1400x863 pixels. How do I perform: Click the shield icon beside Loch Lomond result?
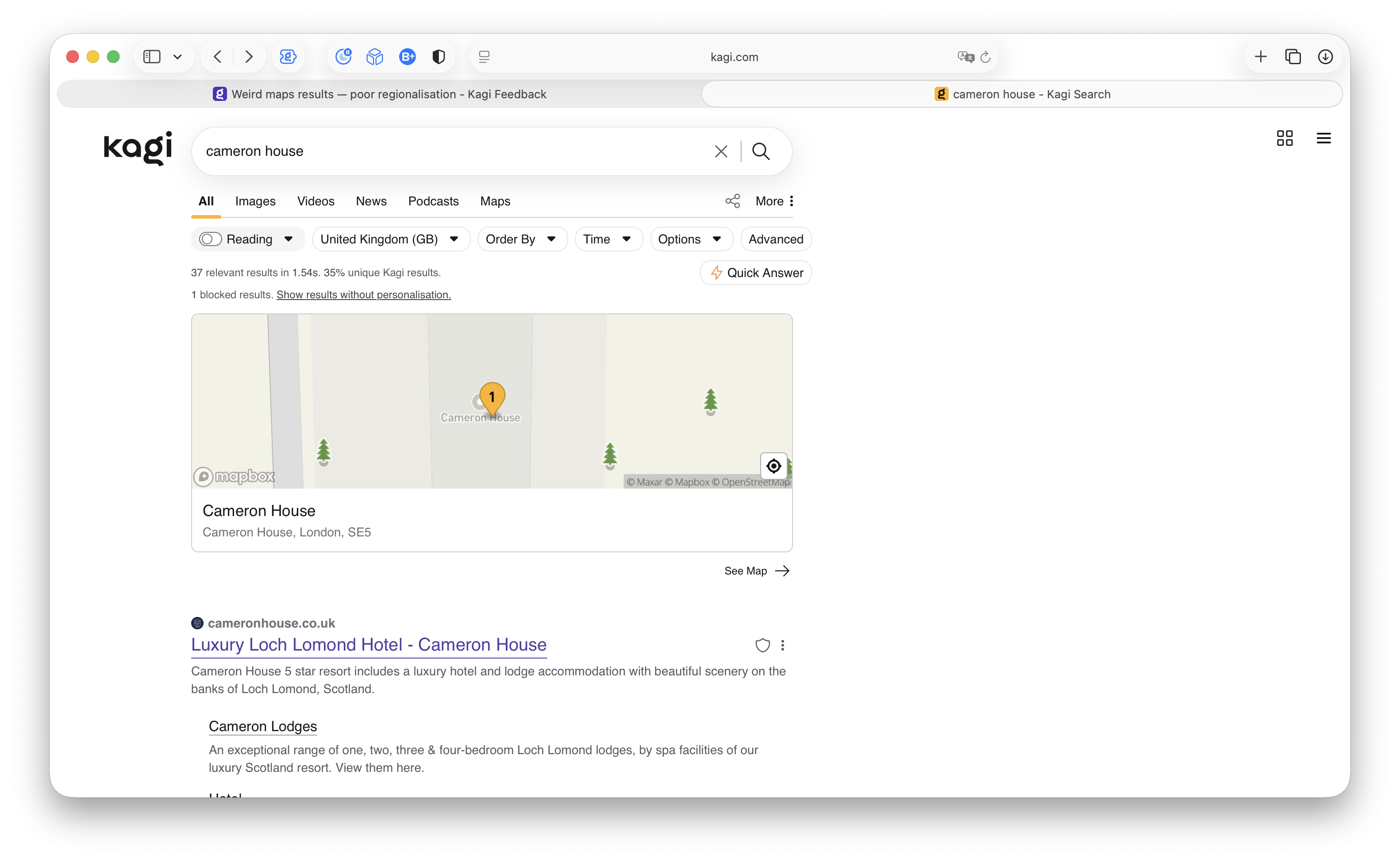tap(762, 645)
